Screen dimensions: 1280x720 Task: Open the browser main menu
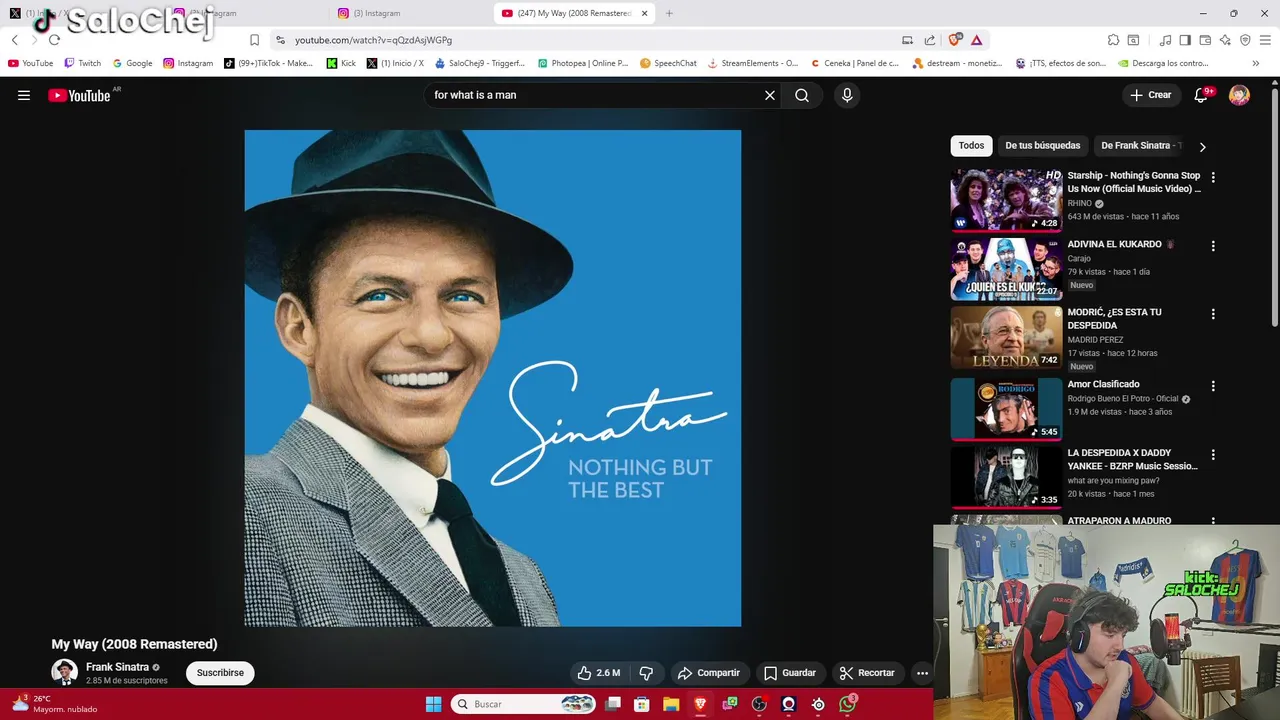1265,40
